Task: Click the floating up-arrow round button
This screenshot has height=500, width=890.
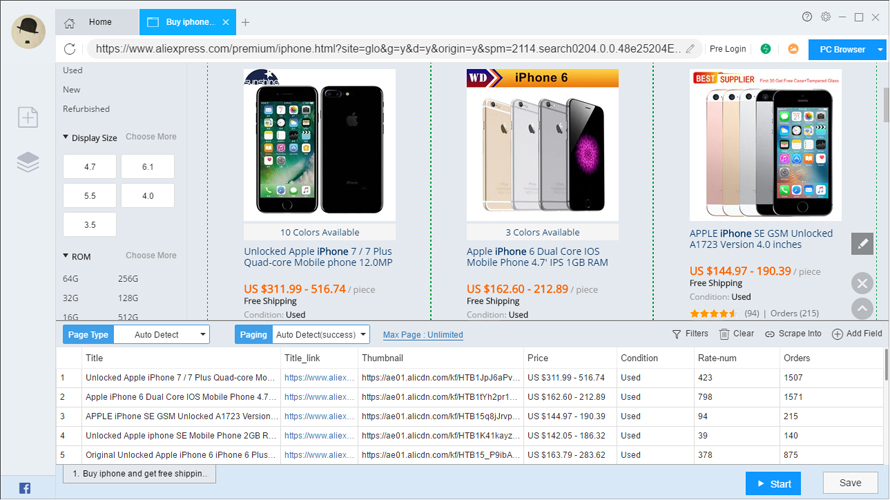Action: [862, 309]
